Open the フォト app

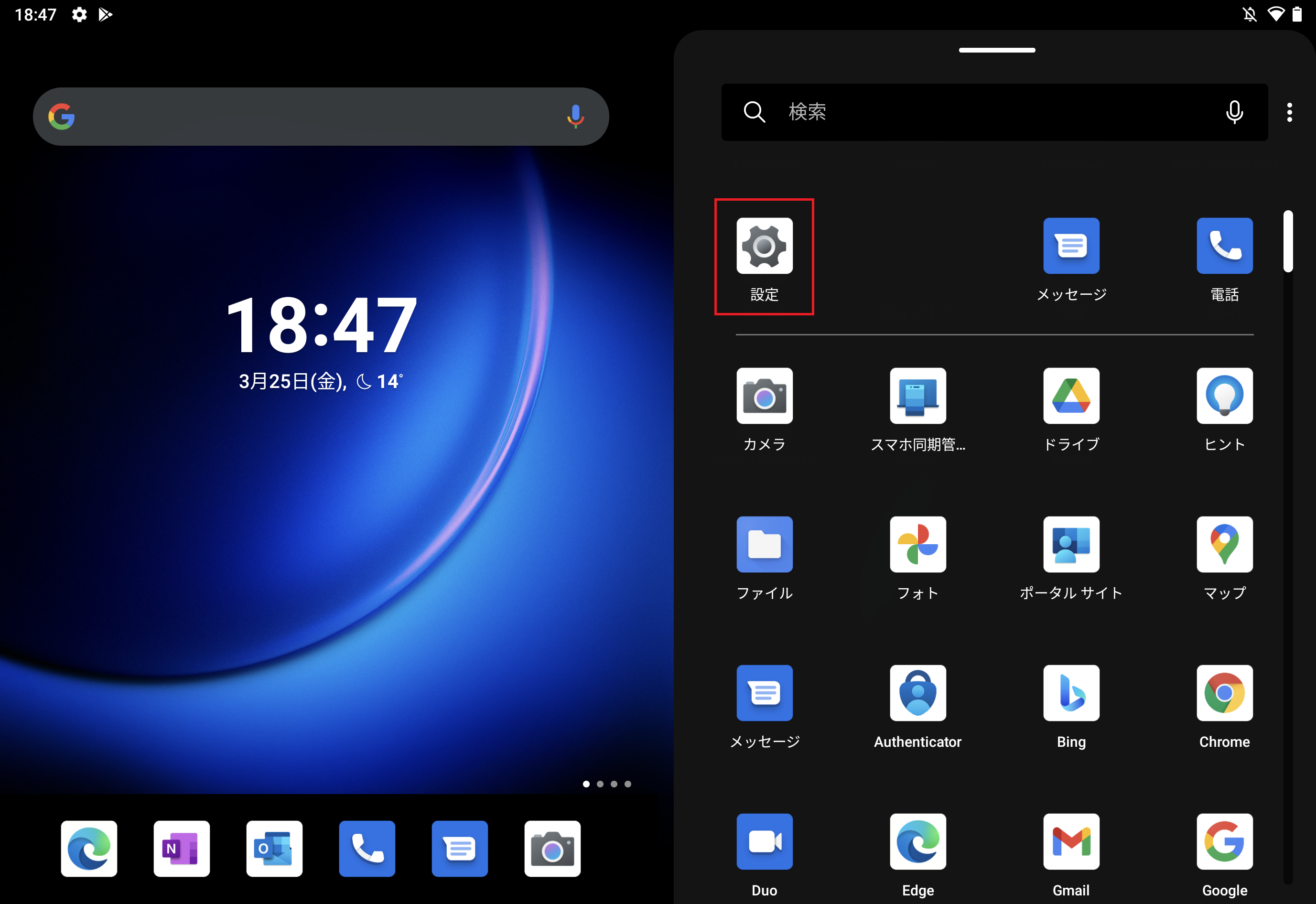point(918,544)
